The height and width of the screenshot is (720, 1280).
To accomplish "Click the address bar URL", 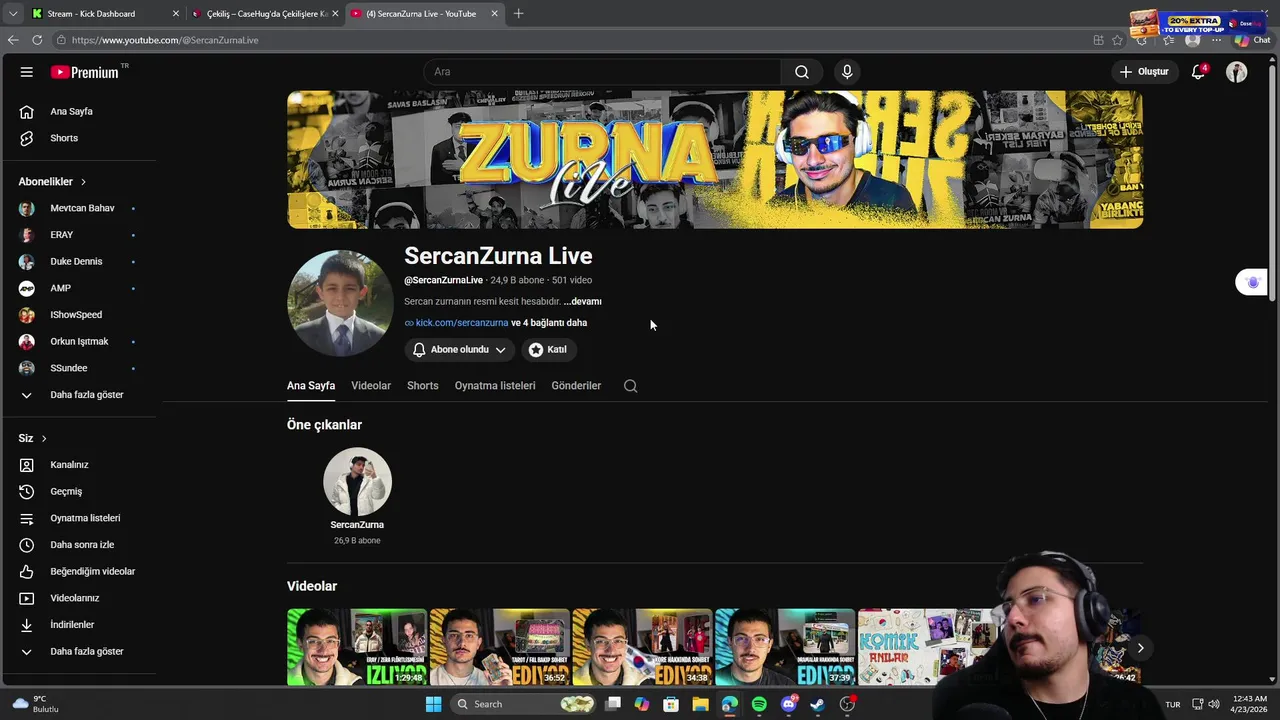I will [x=165, y=40].
